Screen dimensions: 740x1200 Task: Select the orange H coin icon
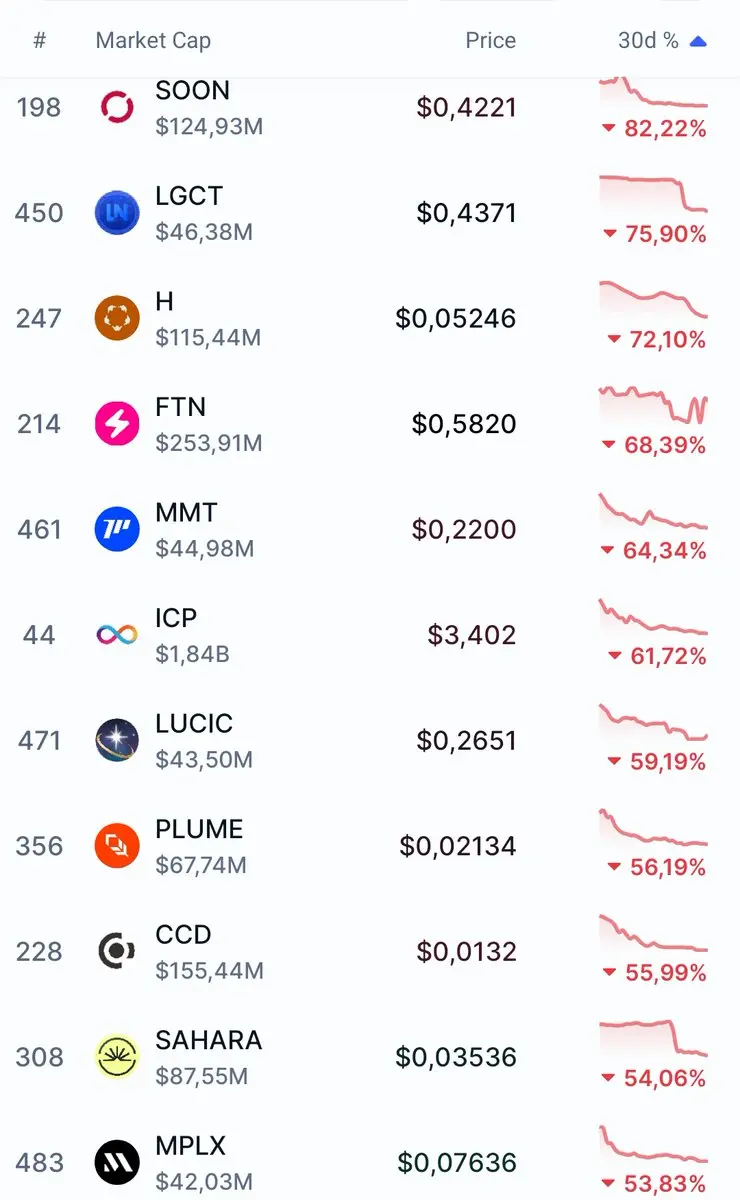point(117,318)
